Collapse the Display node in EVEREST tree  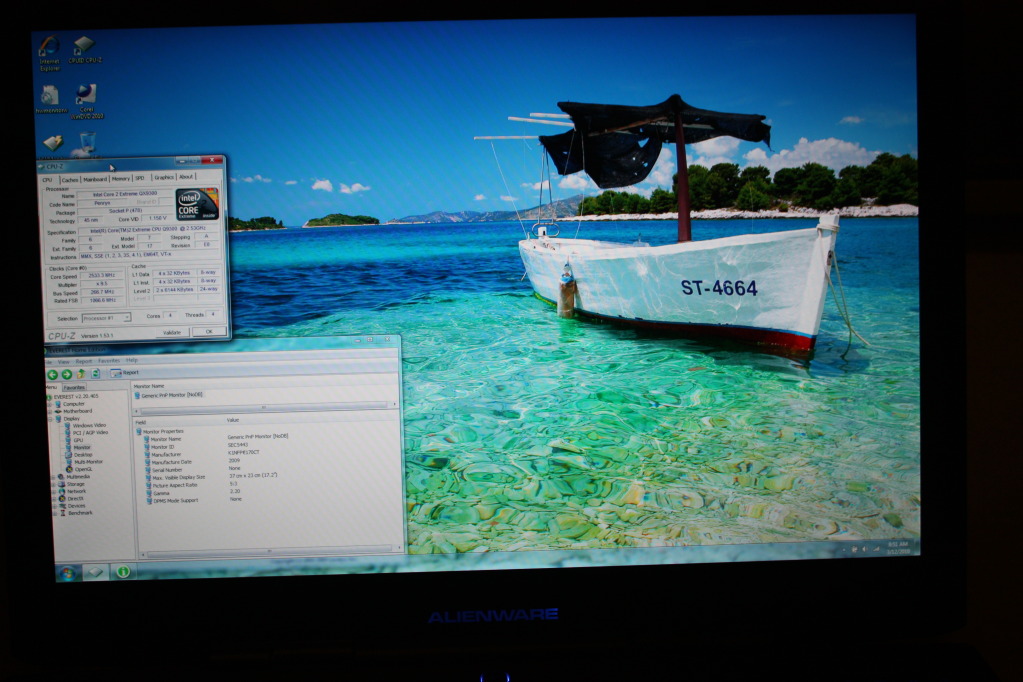[50, 419]
